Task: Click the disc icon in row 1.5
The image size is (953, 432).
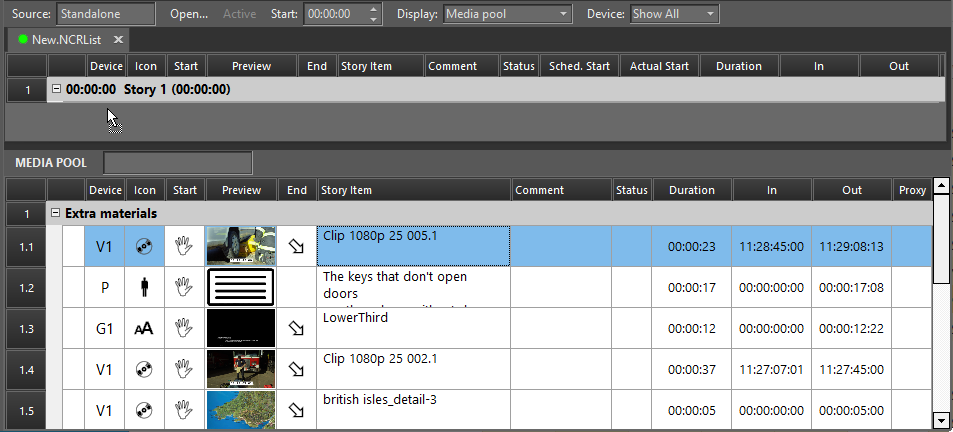Action: point(145,410)
